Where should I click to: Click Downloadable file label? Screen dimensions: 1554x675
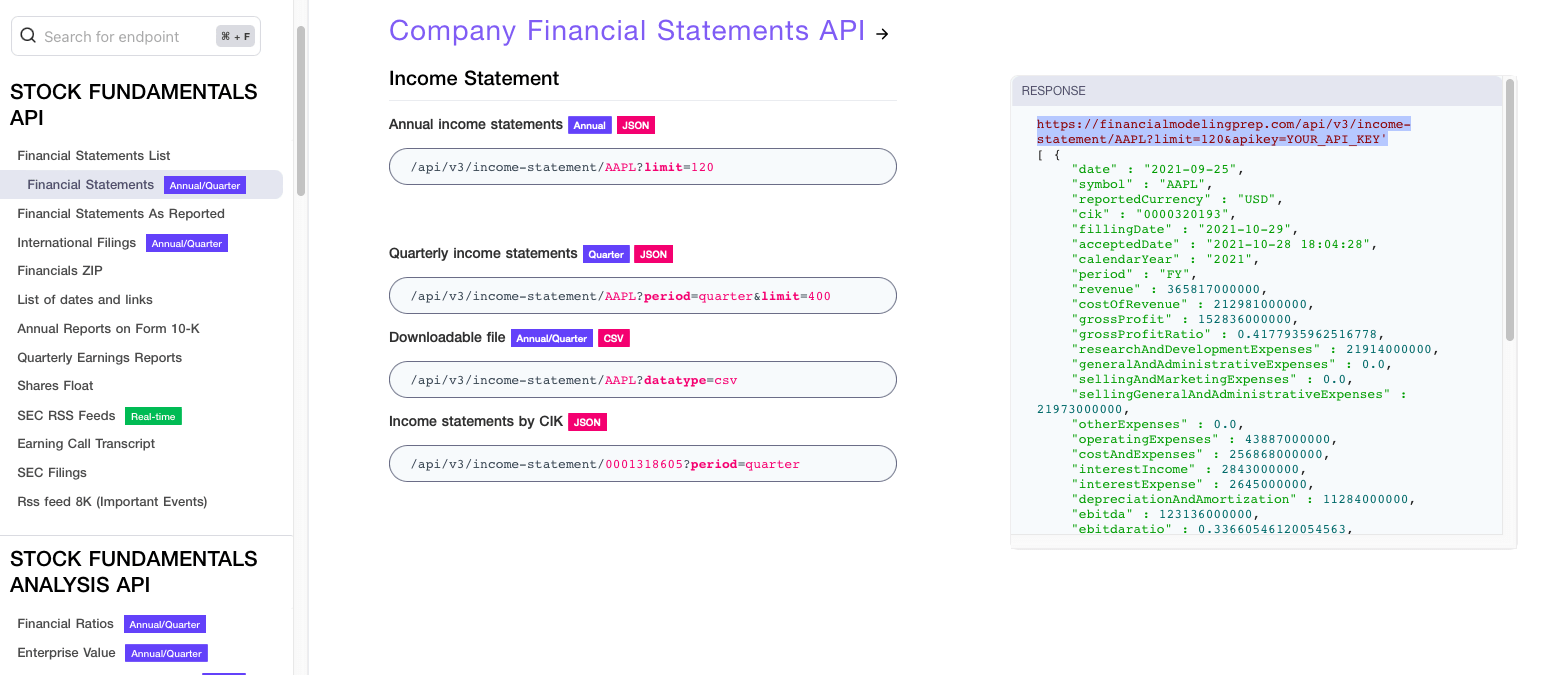[447, 337]
